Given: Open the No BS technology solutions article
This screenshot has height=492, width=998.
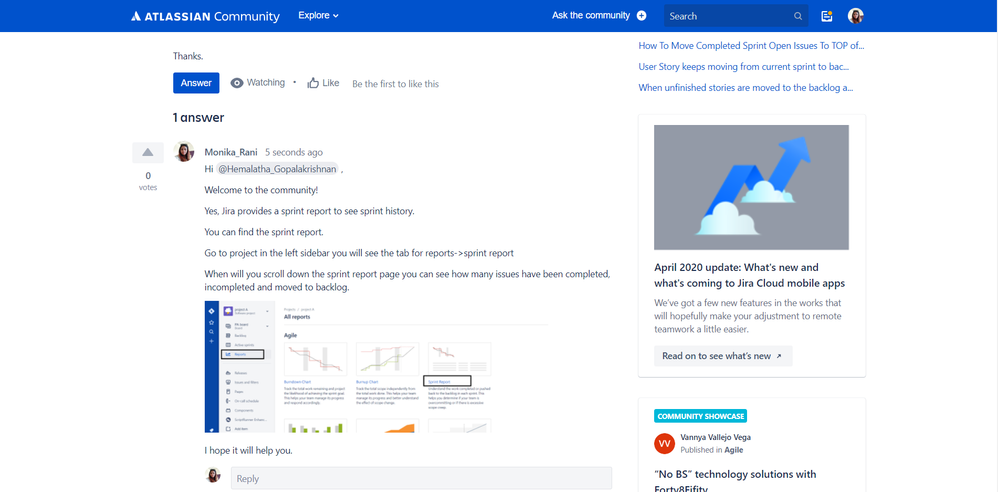Looking at the screenshot, I should coord(735,482).
